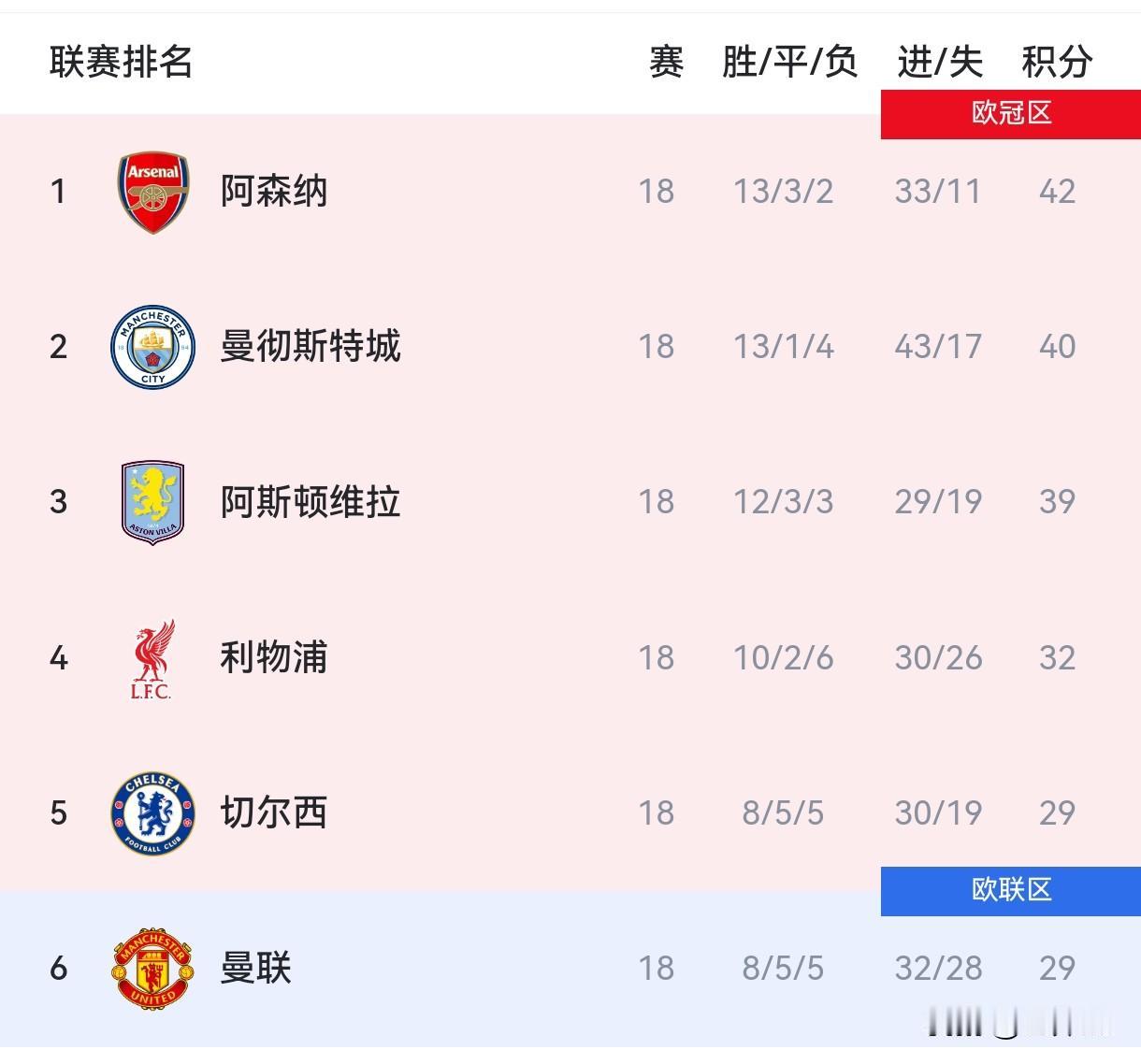1141x1064 pixels.
Task: Select team name 阿斯顿维拉
Action: click(311, 502)
